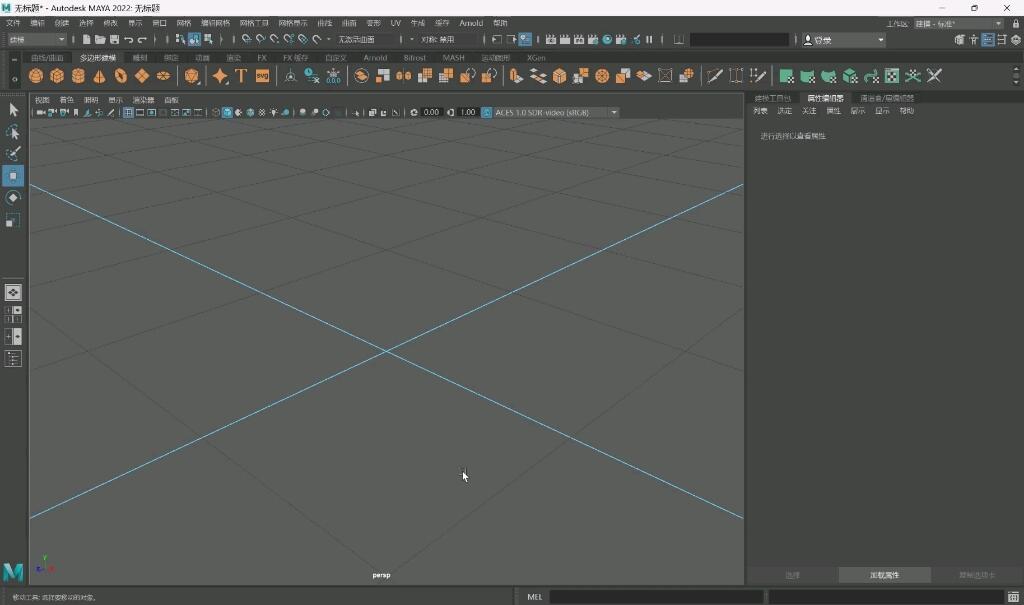This screenshot has width=1024, height=605.
Task: Click the 加载属性 (Load Attributes) button
Action: [x=884, y=575]
